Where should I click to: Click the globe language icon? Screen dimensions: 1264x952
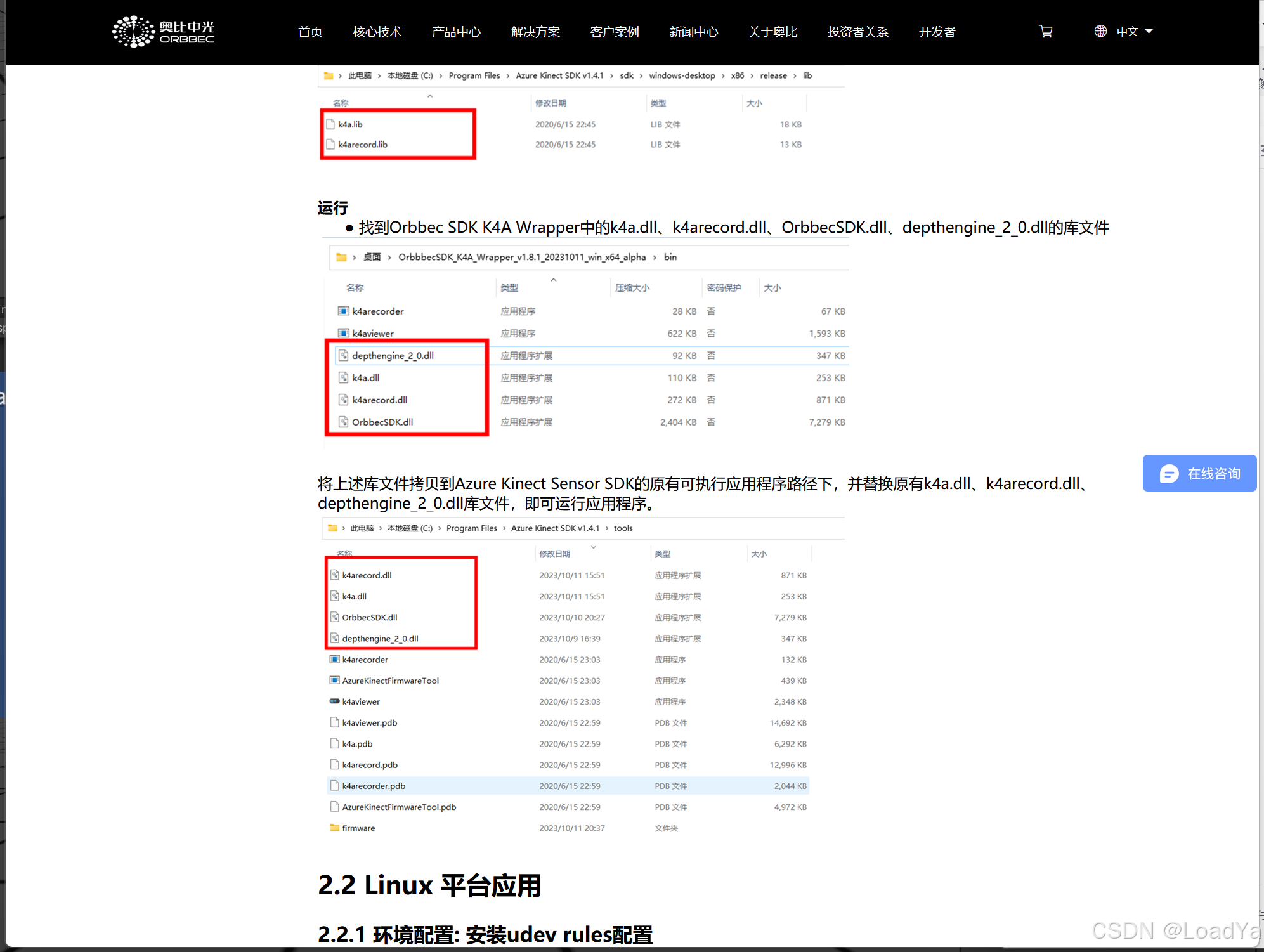coord(1100,31)
